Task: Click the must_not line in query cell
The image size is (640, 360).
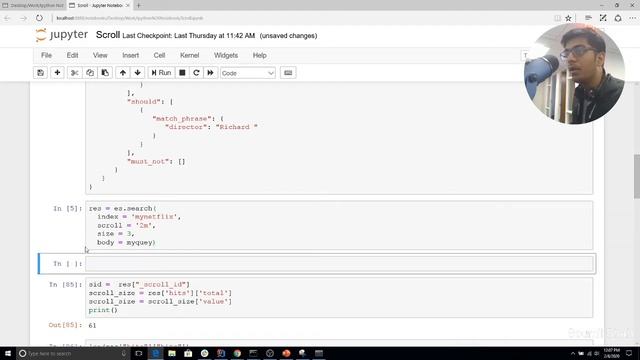Action: (x=156, y=162)
